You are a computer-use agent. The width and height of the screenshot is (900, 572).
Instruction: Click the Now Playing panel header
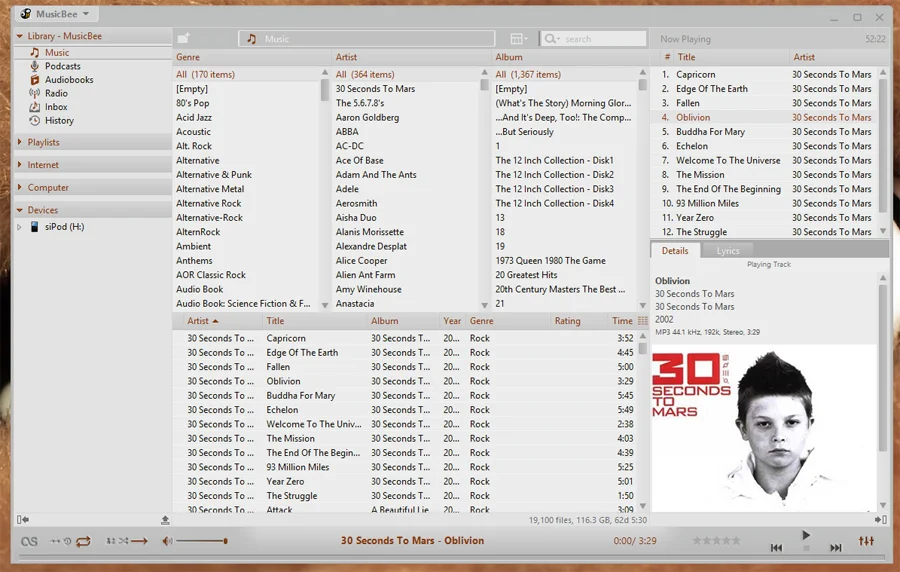click(685, 39)
